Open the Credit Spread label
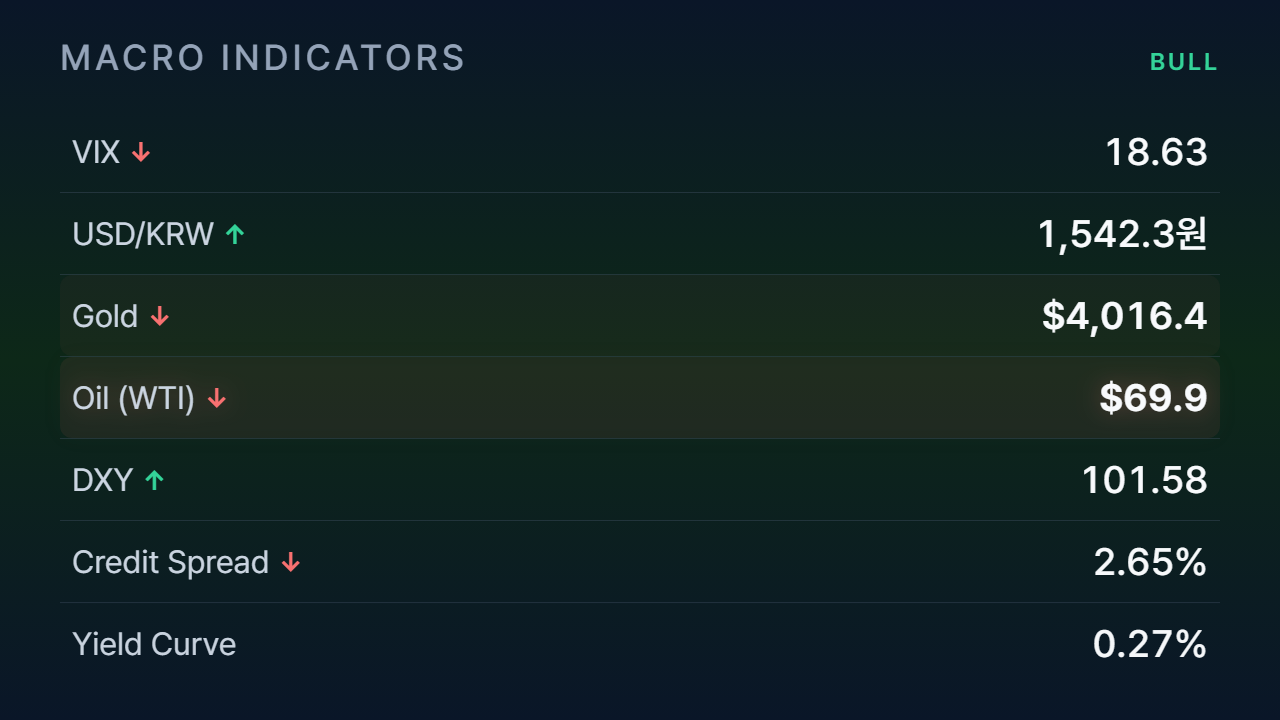 click(x=171, y=562)
